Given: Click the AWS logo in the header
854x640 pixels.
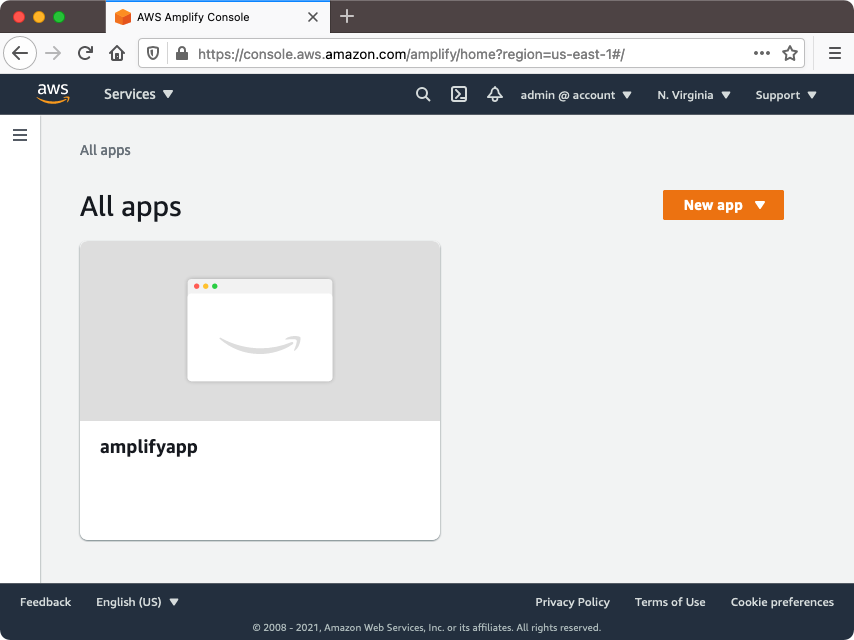Looking at the screenshot, I should click(x=53, y=94).
